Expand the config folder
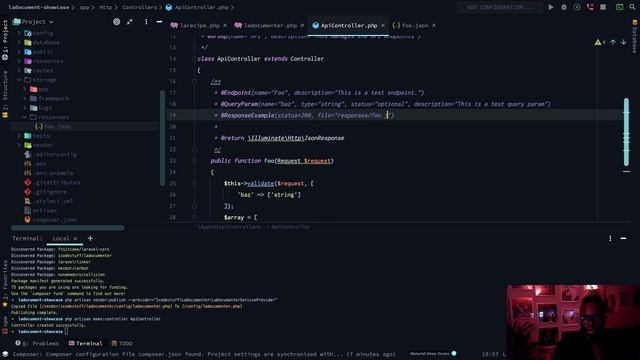 tap(19, 33)
